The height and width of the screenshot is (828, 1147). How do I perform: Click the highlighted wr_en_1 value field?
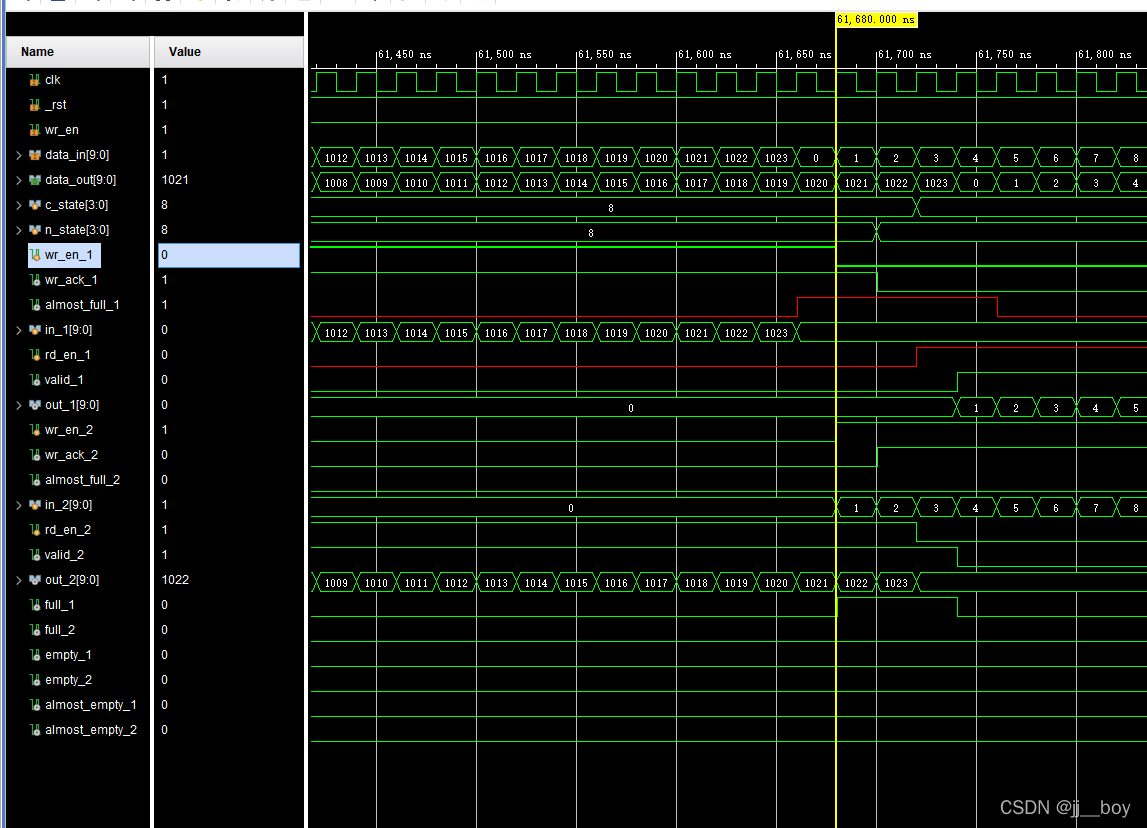[x=228, y=255]
